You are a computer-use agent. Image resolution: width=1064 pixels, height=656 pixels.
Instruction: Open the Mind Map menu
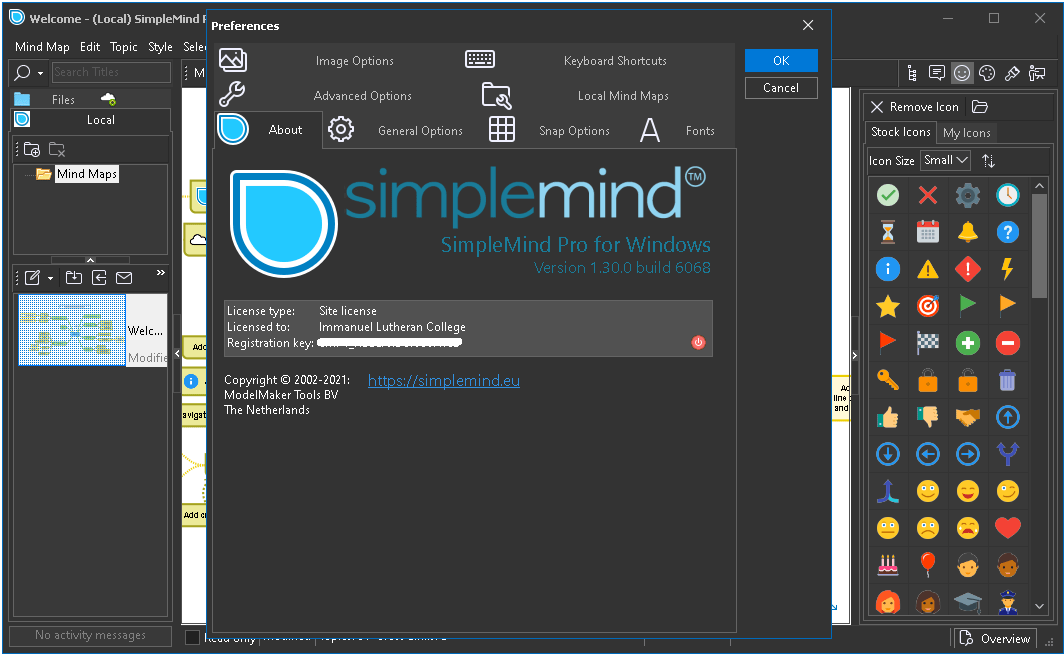point(42,47)
